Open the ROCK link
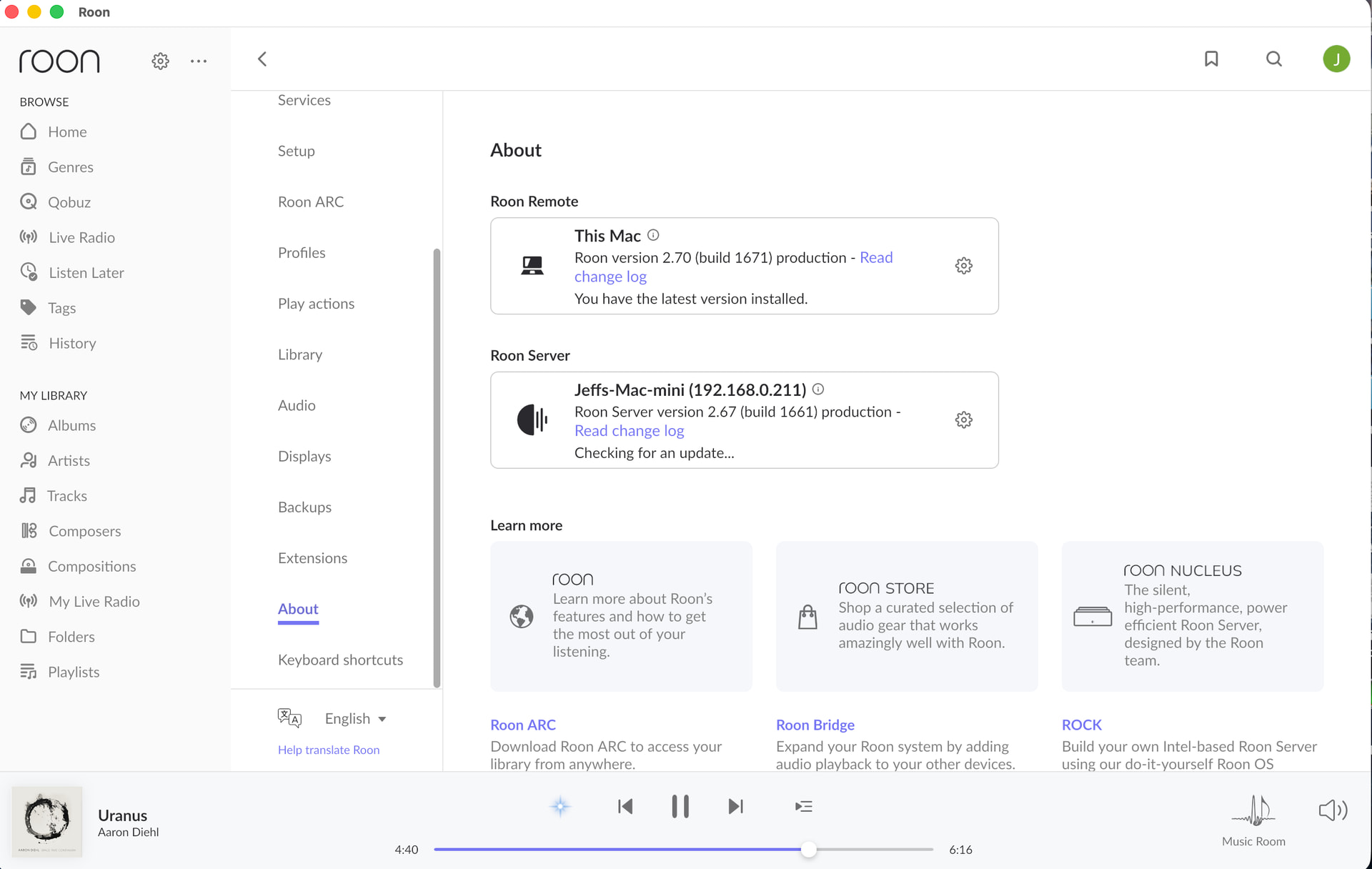1372x869 pixels. pyautogui.click(x=1082, y=725)
